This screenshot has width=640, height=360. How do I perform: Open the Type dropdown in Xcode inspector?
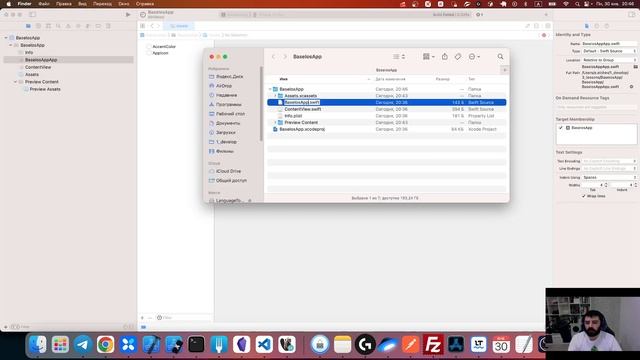[x=609, y=51]
